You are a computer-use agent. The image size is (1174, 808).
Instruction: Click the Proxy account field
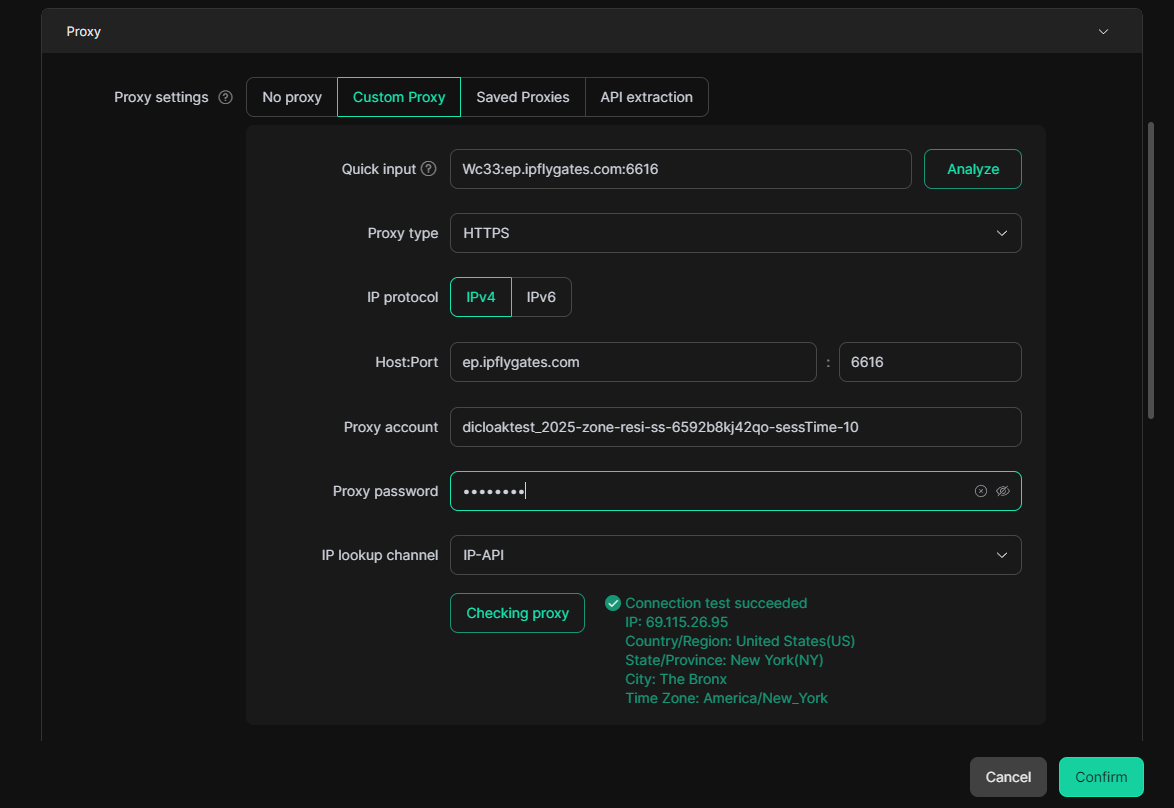click(x=735, y=427)
